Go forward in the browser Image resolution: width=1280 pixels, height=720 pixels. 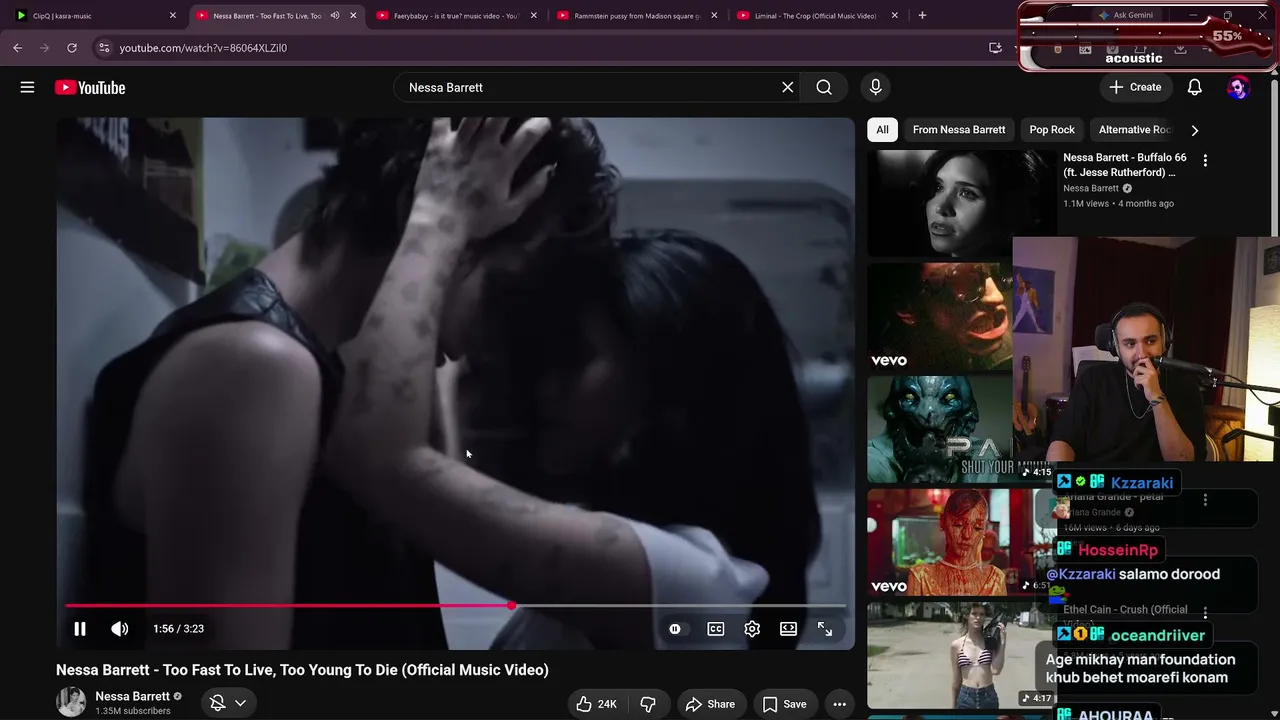click(x=44, y=48)
